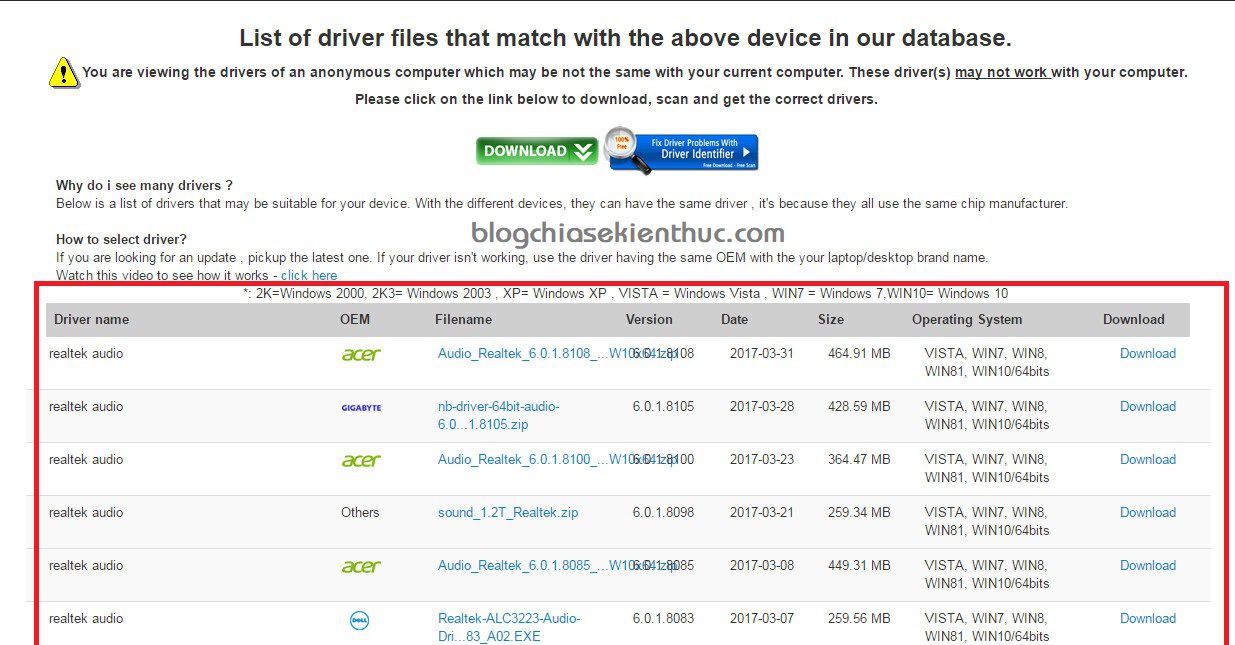Screen dimensions: 1235x645
Task: Click Download for the 259.56 MB driver
Action: point(1148,618)
